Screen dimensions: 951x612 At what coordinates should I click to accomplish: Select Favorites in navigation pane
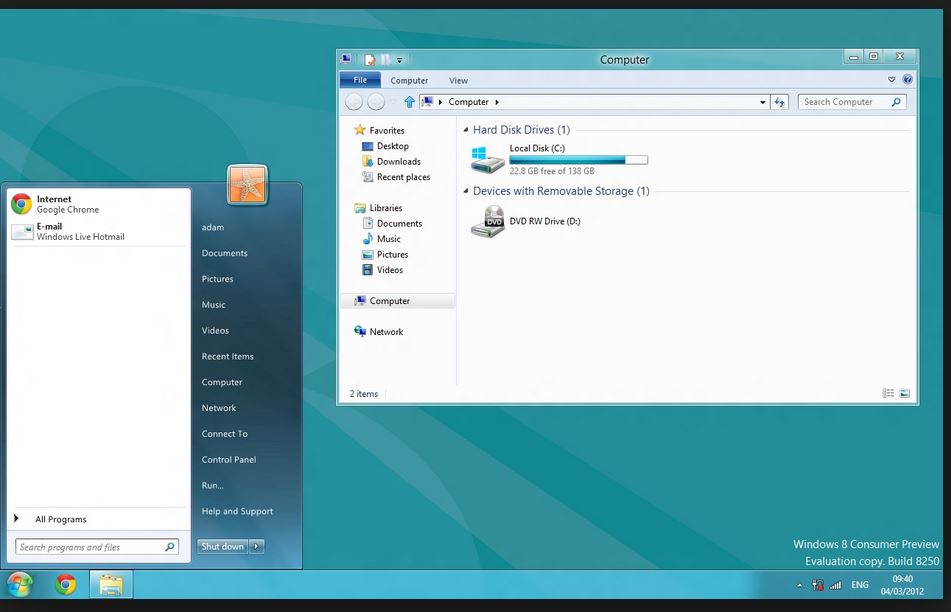coord(380,130)
